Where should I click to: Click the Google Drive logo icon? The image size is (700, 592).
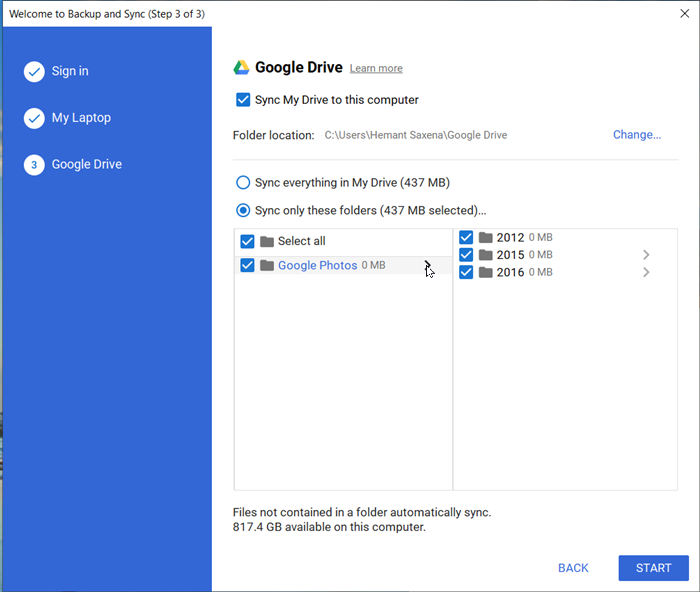tap(241, 68)
